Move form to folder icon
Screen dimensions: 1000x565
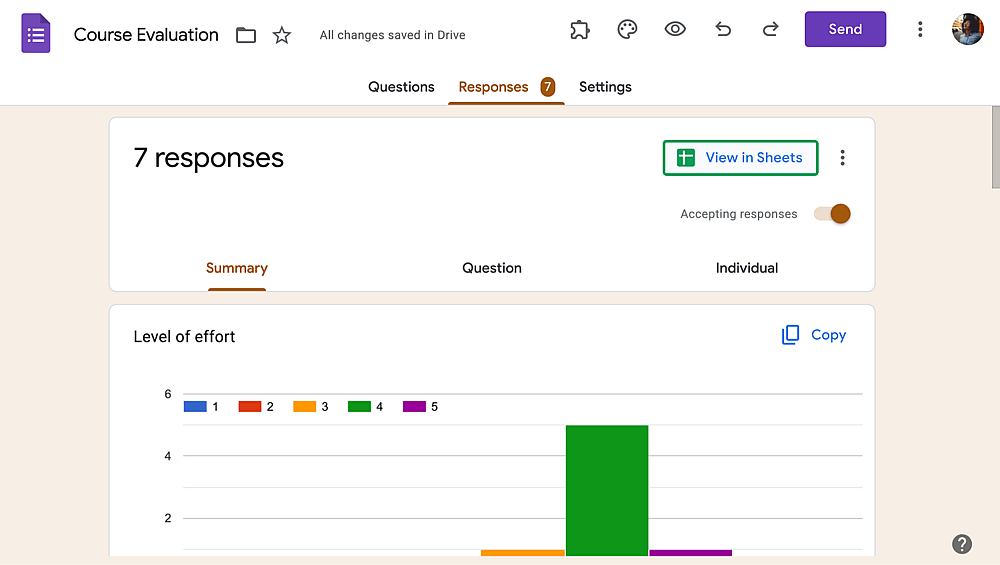(x=246, y=35)
